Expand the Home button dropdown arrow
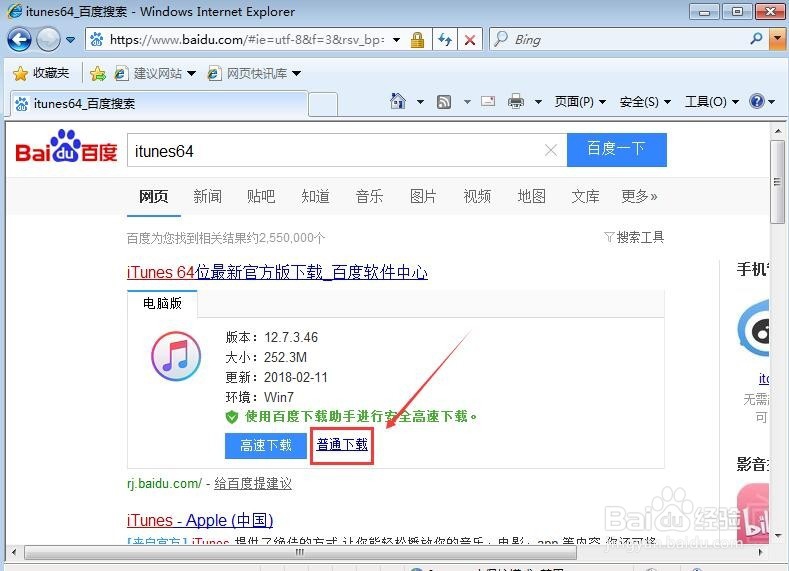 point(420,102)
